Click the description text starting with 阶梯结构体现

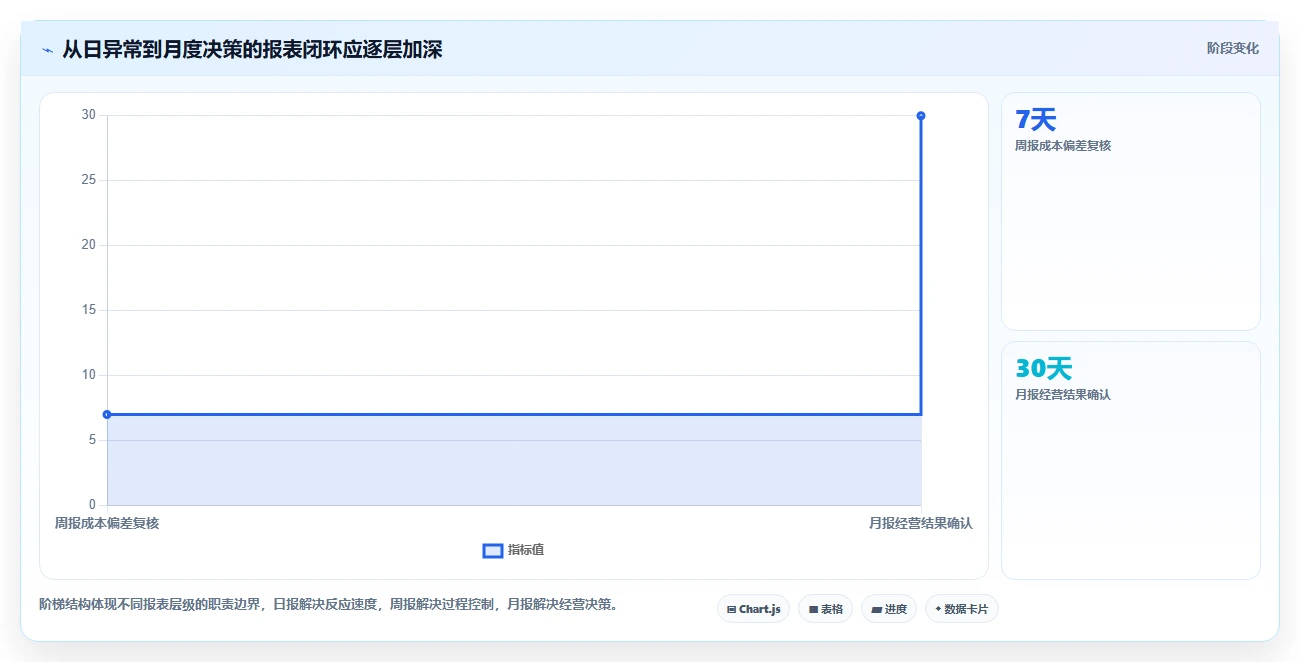click(x=328, y=604)
